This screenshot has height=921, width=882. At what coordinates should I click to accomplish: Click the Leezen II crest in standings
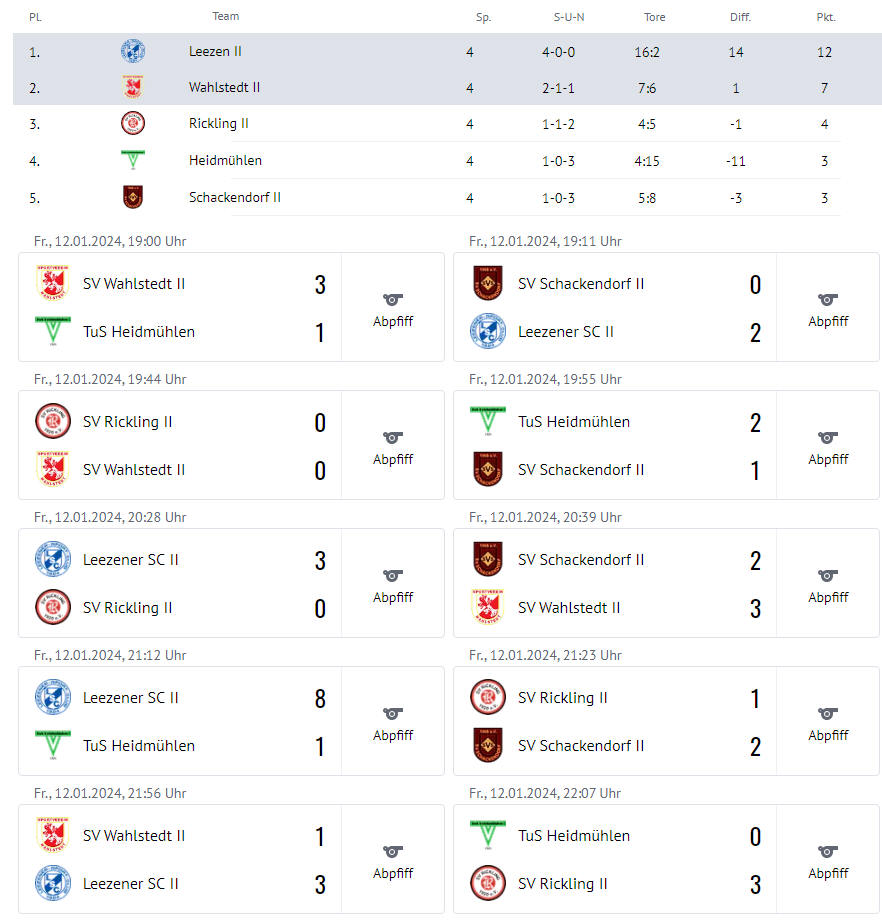click(x=133, y=51)
